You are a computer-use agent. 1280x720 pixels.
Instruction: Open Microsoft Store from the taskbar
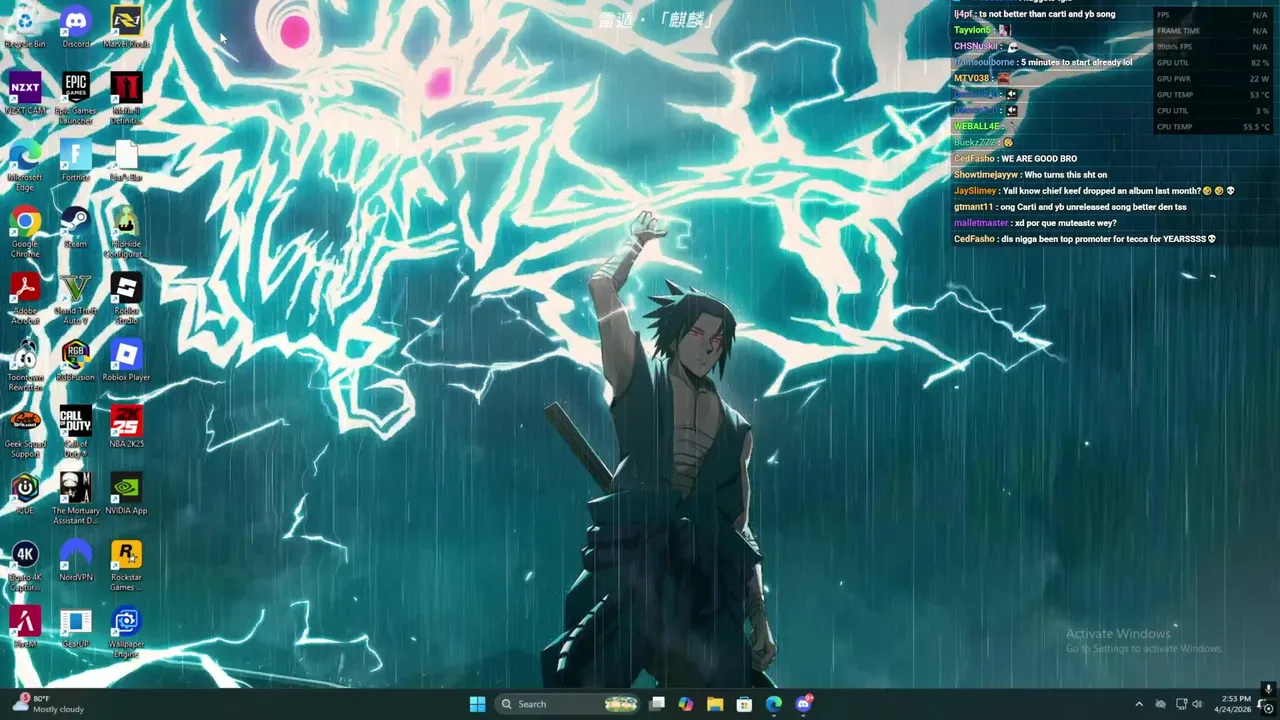[744, 704]
